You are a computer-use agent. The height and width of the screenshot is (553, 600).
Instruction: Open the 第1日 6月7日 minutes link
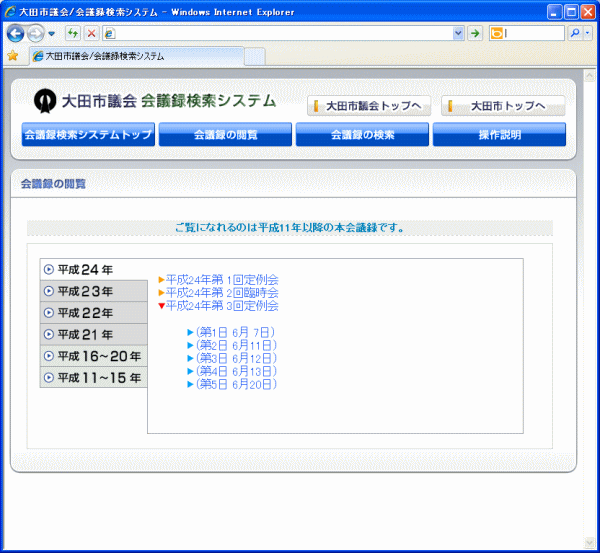click(x=232, y=332)
